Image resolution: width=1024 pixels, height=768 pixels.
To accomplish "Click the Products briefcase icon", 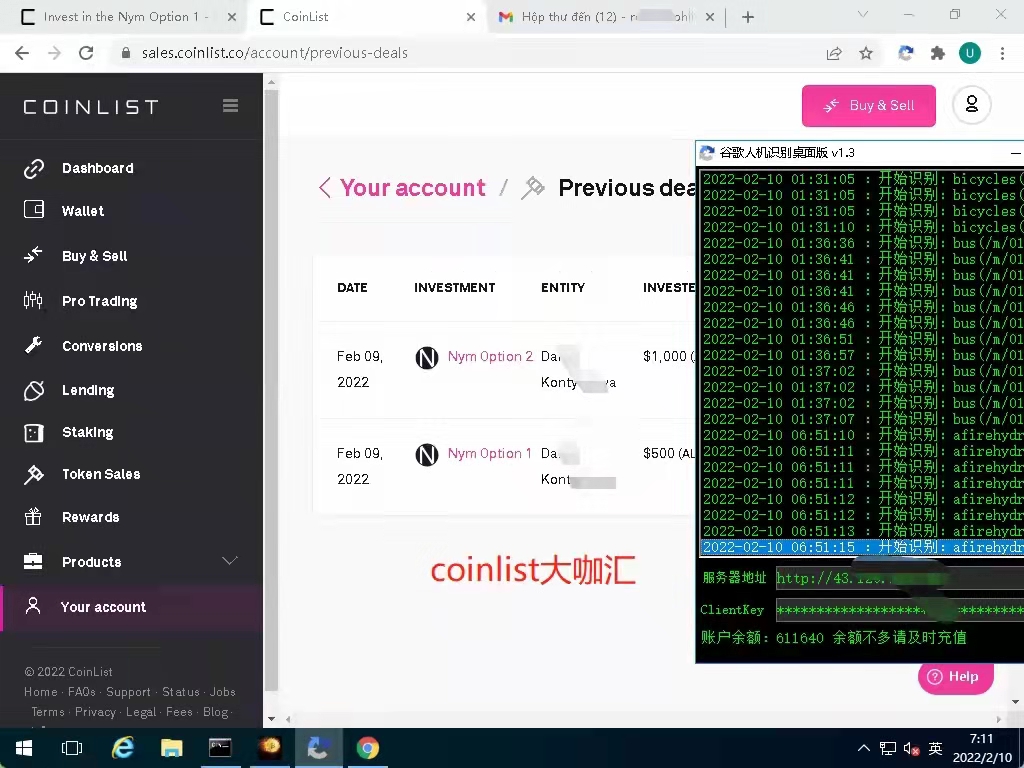I will coord(33,562).
